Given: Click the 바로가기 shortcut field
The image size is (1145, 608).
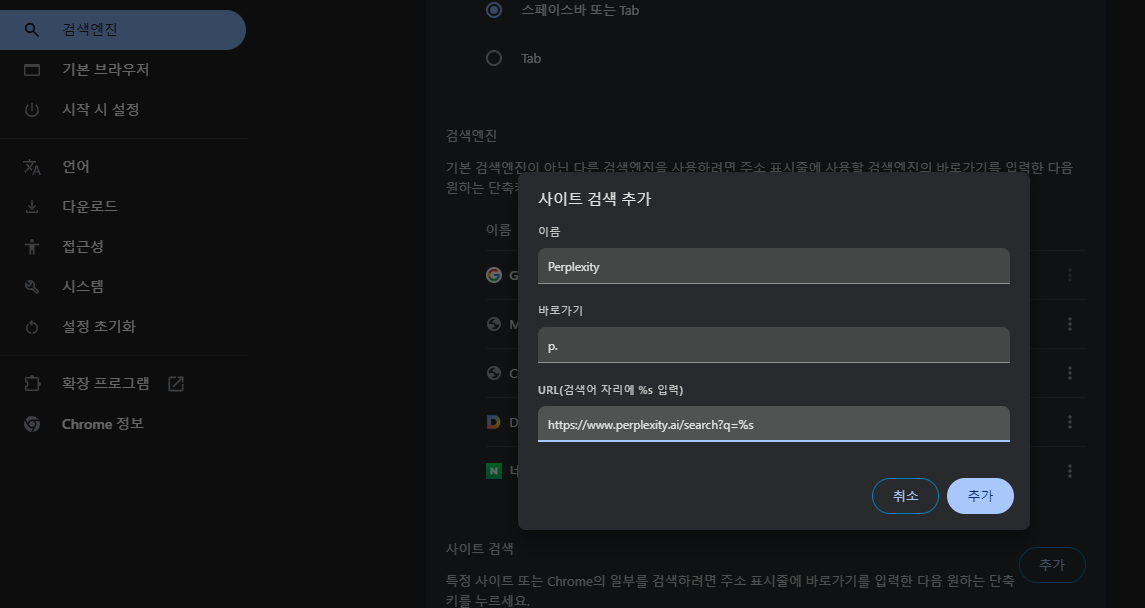Looking at the screenshot, I should click(x=773, y=345).
